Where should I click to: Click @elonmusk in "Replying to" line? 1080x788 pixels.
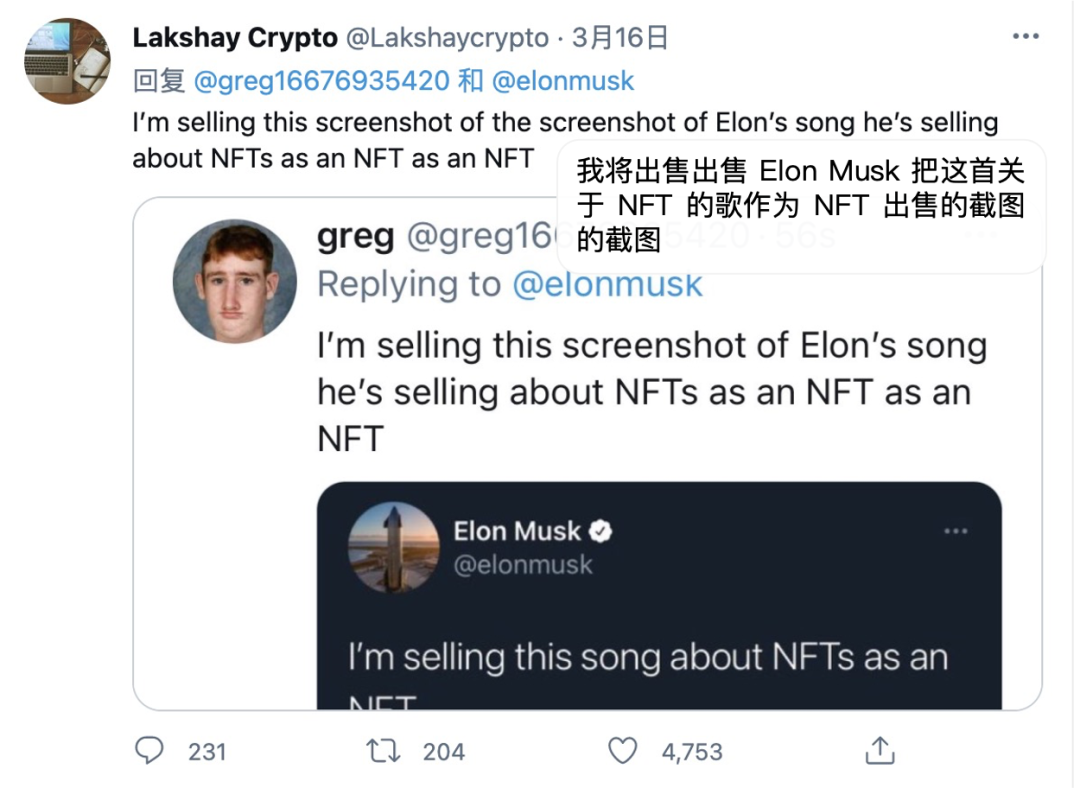click(x=608, y=285)
